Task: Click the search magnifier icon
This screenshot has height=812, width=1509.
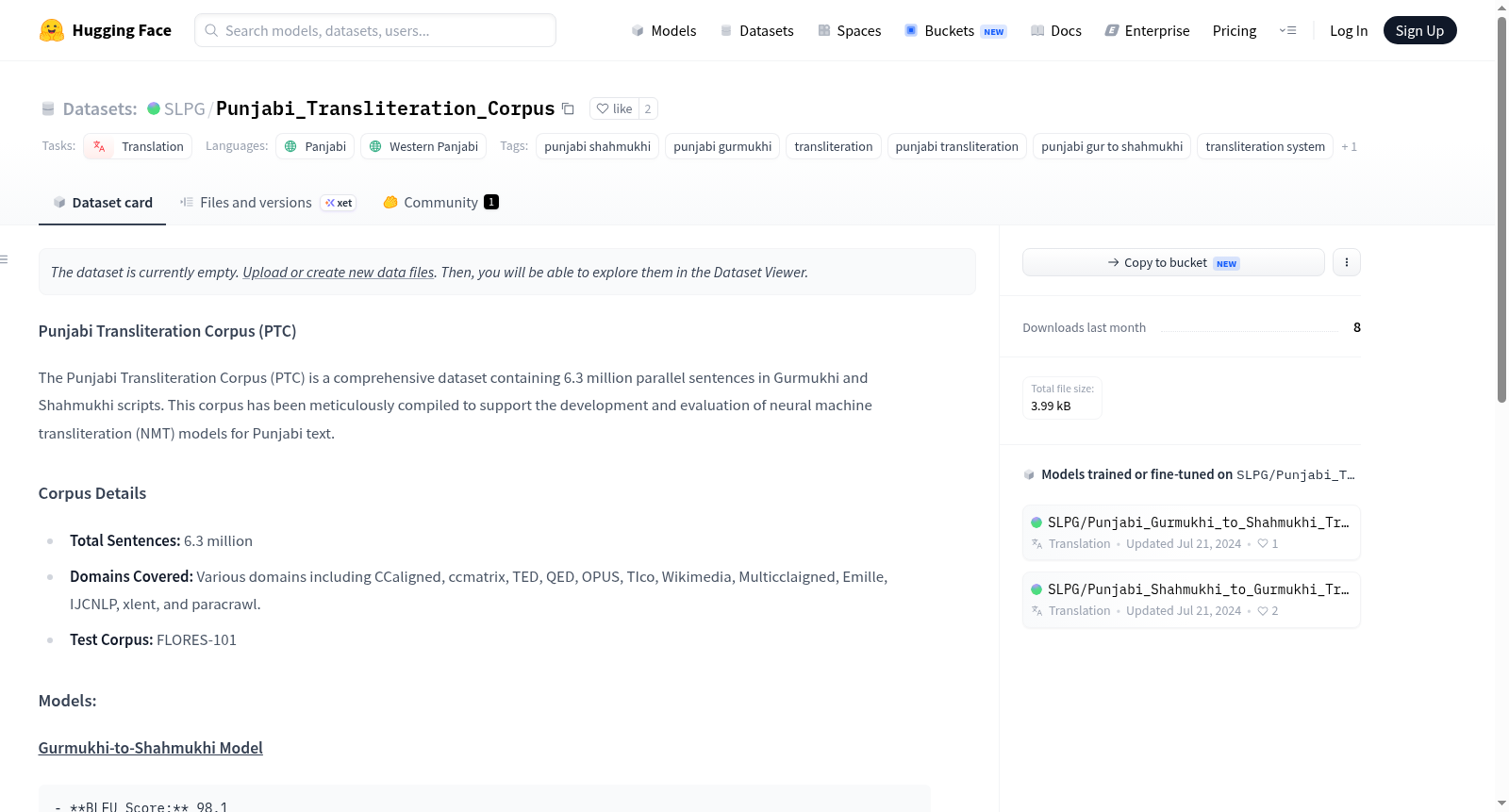Action: (211, 30)
